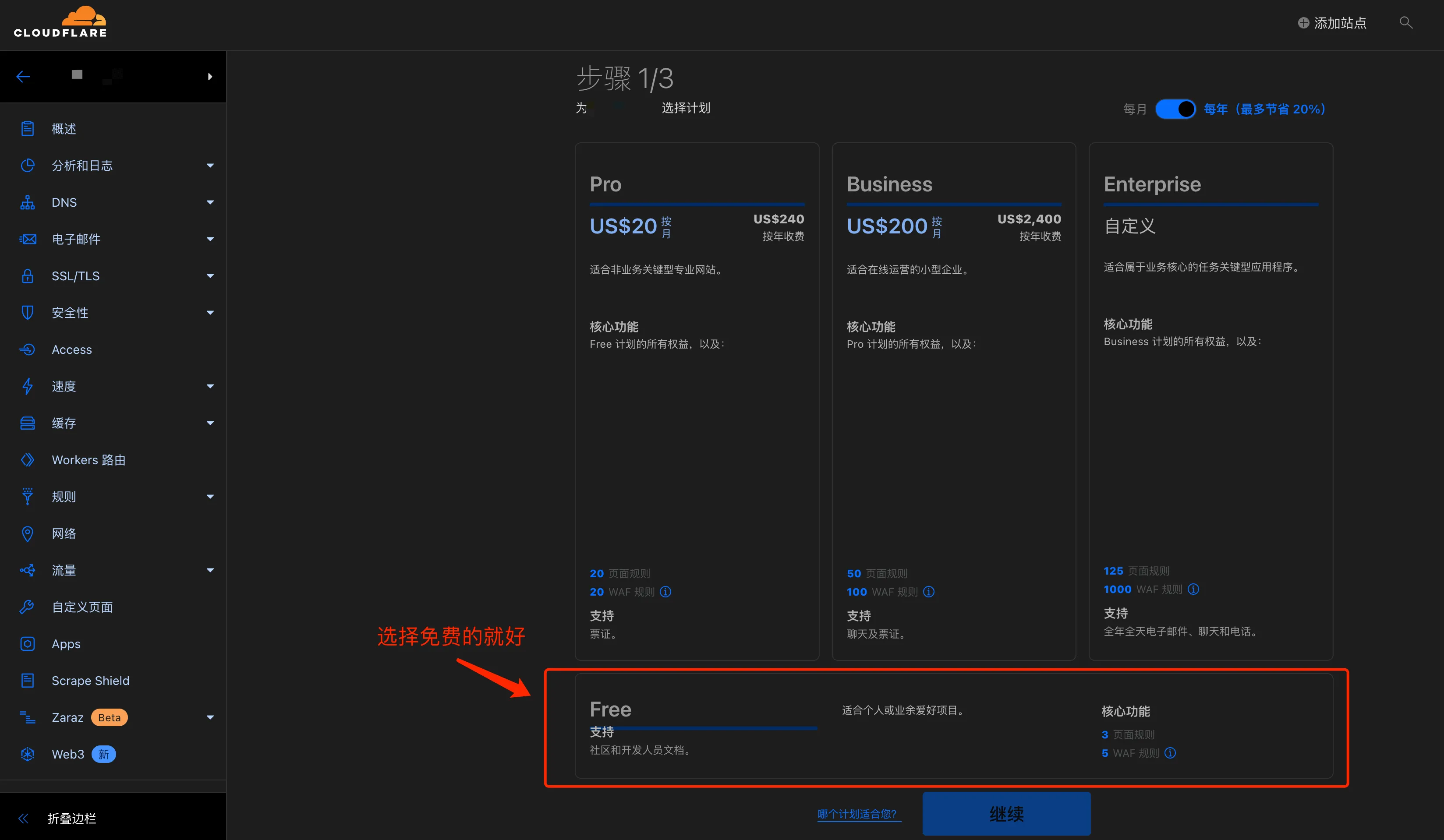
Task: Click the Pro WAF 规则 info icon
Action: click(665, 591)
